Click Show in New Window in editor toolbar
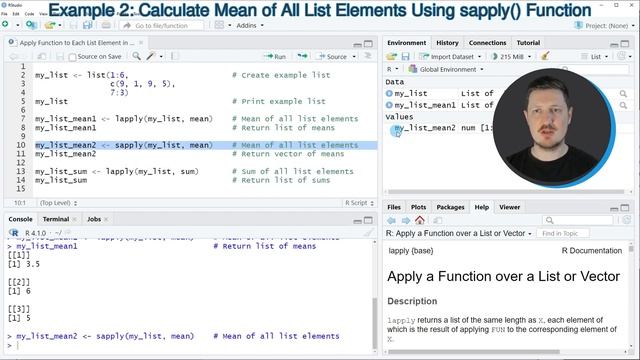 (42, 56)
